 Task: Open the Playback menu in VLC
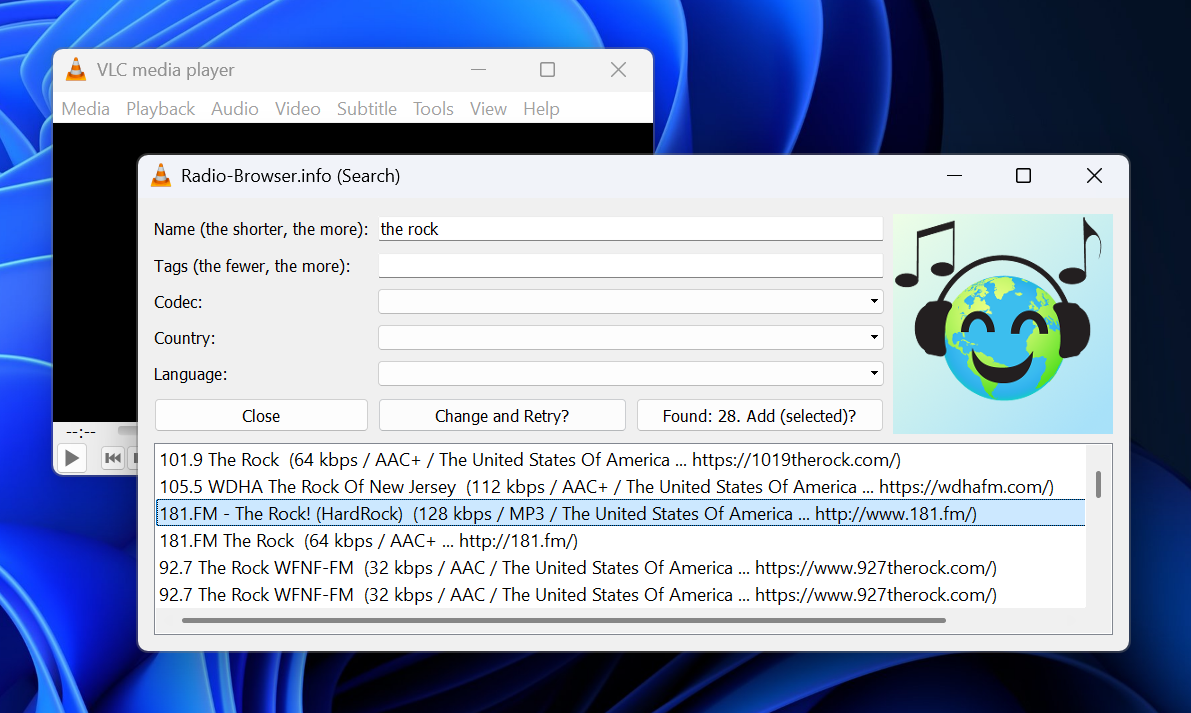point(160,109)
